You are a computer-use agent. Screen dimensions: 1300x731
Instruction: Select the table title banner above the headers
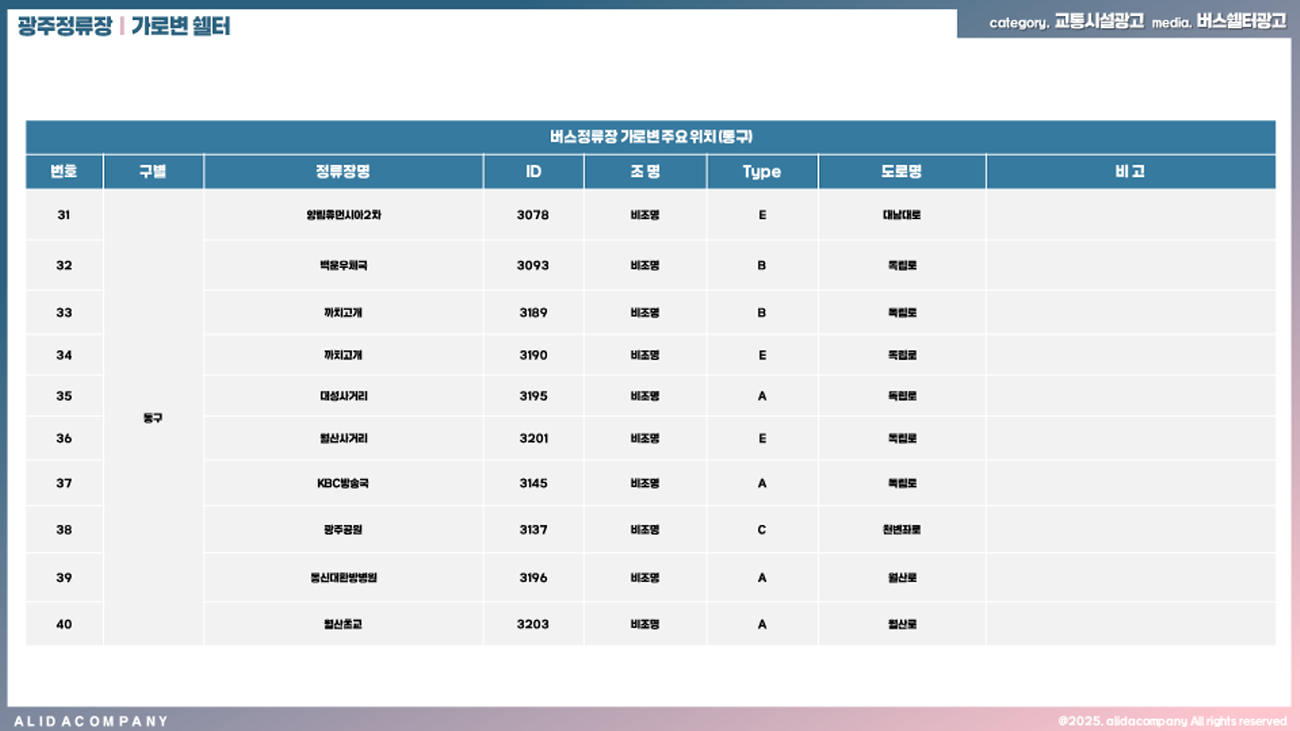point(650,137)
